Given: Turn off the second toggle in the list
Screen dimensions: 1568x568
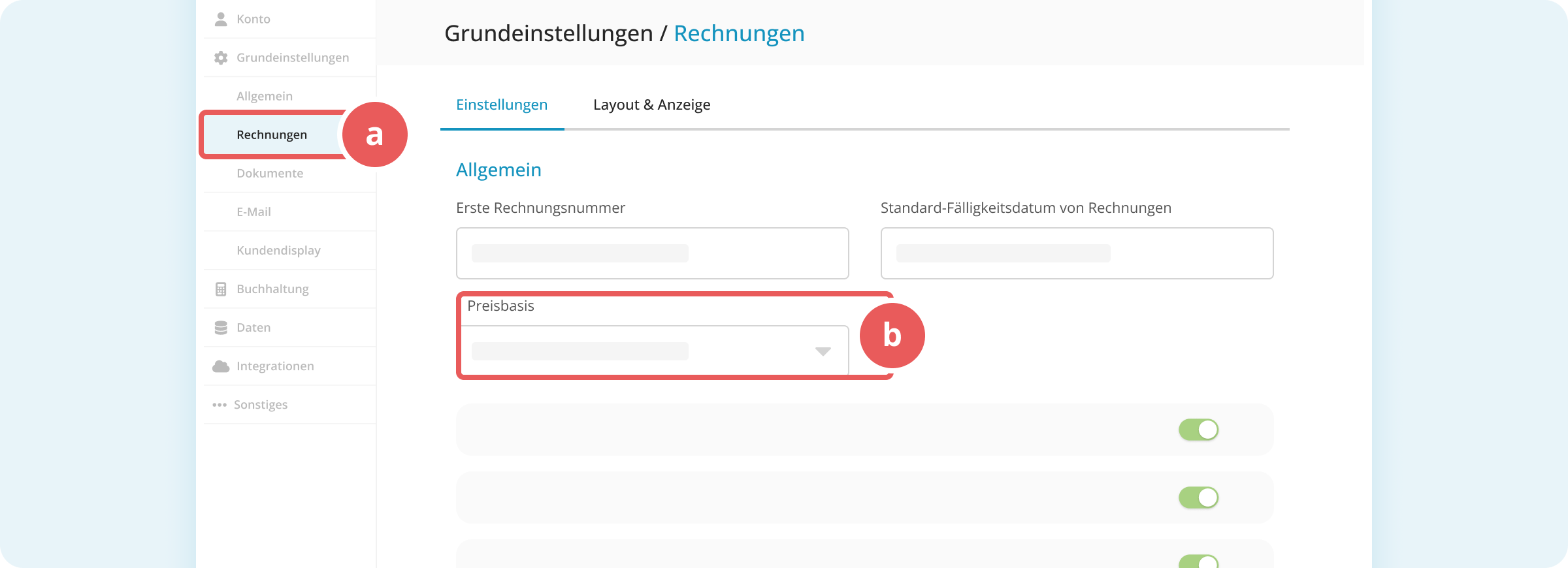Looking at the screenshot, I should pos(1199,497).
